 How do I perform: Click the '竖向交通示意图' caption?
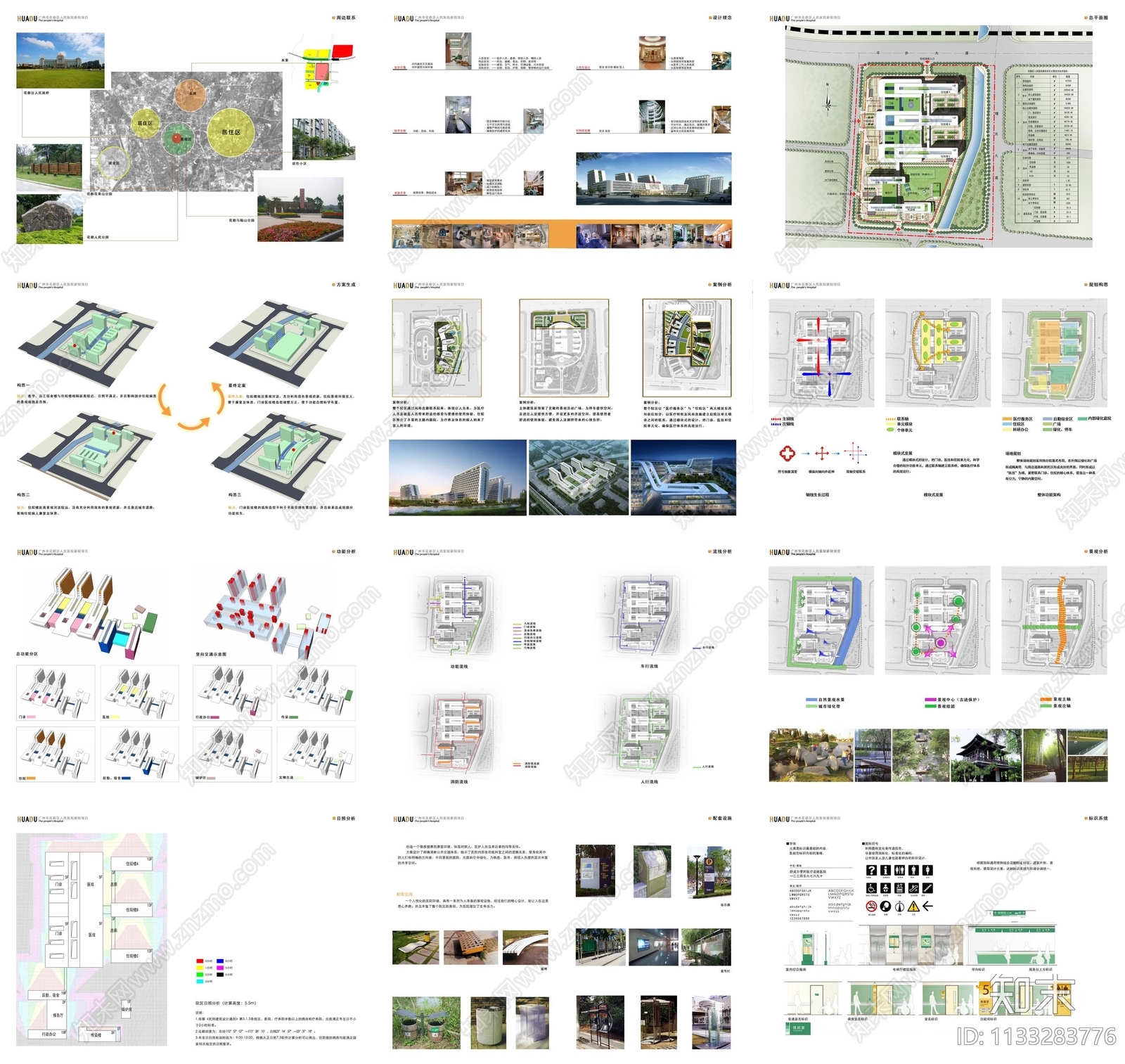pos(211,654)
